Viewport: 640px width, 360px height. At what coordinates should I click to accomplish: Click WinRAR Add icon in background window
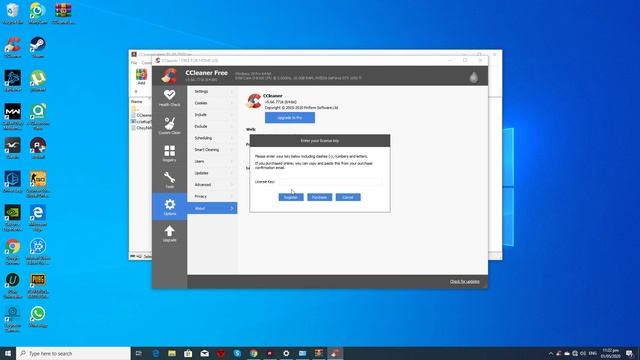click(x=141, y=77)
